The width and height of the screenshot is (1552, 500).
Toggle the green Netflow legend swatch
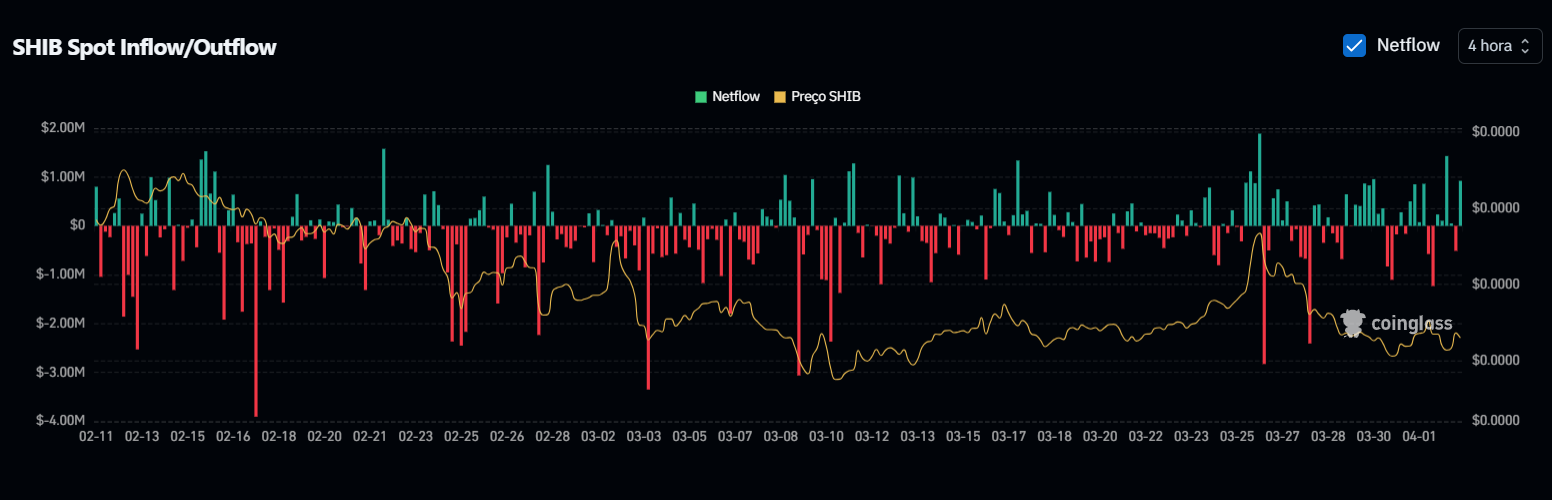click(x=701, y=97)
